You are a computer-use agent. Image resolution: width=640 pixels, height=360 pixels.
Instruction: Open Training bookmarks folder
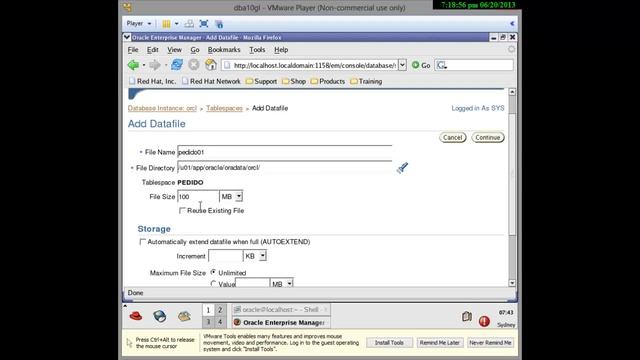pos(366,81)
